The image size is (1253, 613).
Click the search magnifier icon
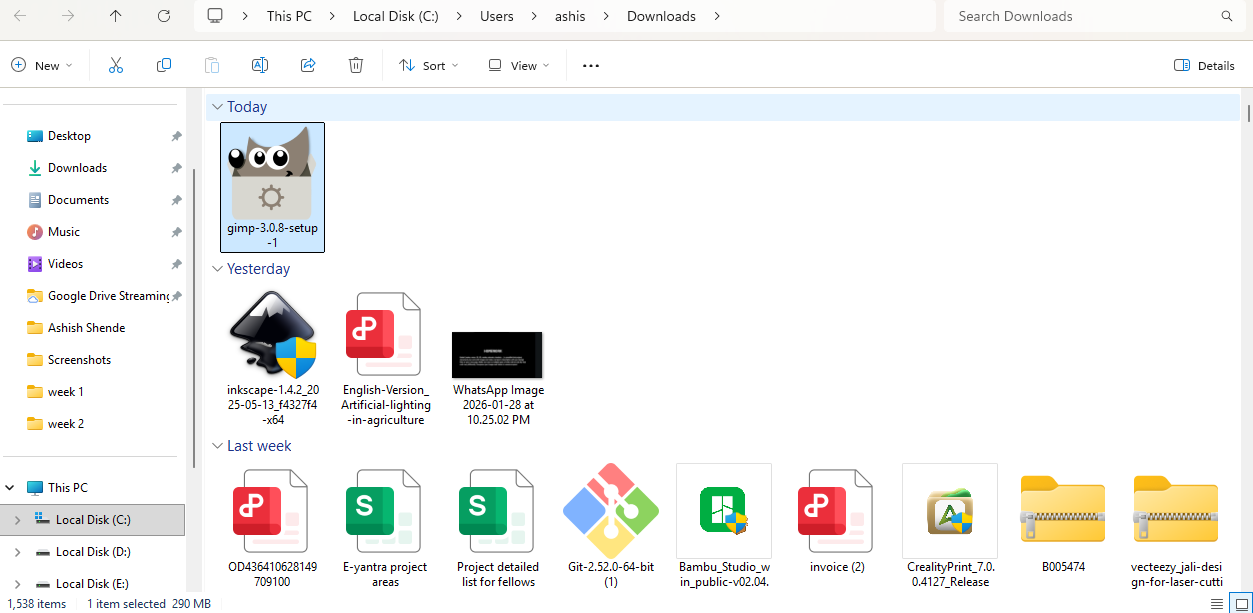[x=1227, y=16]
